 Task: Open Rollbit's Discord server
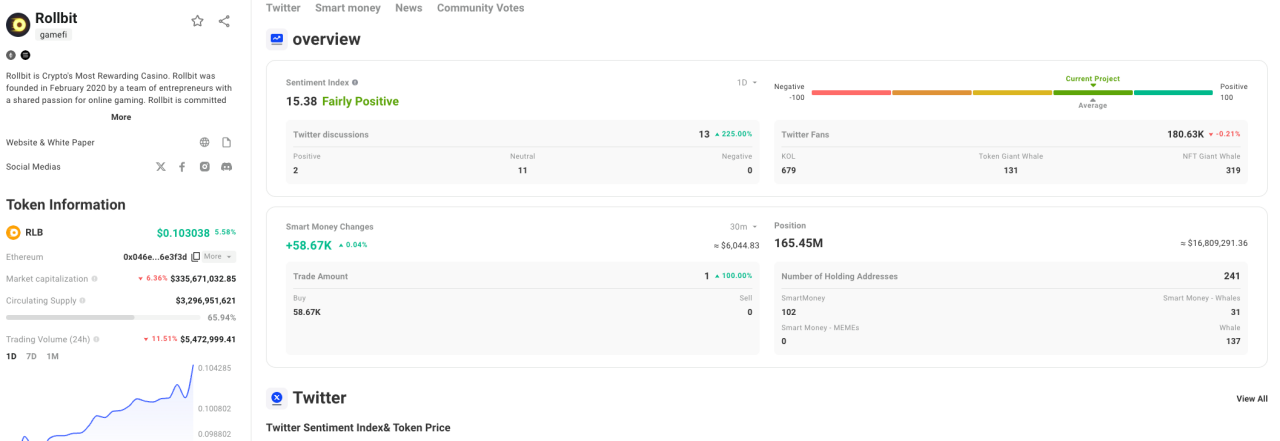227,167
